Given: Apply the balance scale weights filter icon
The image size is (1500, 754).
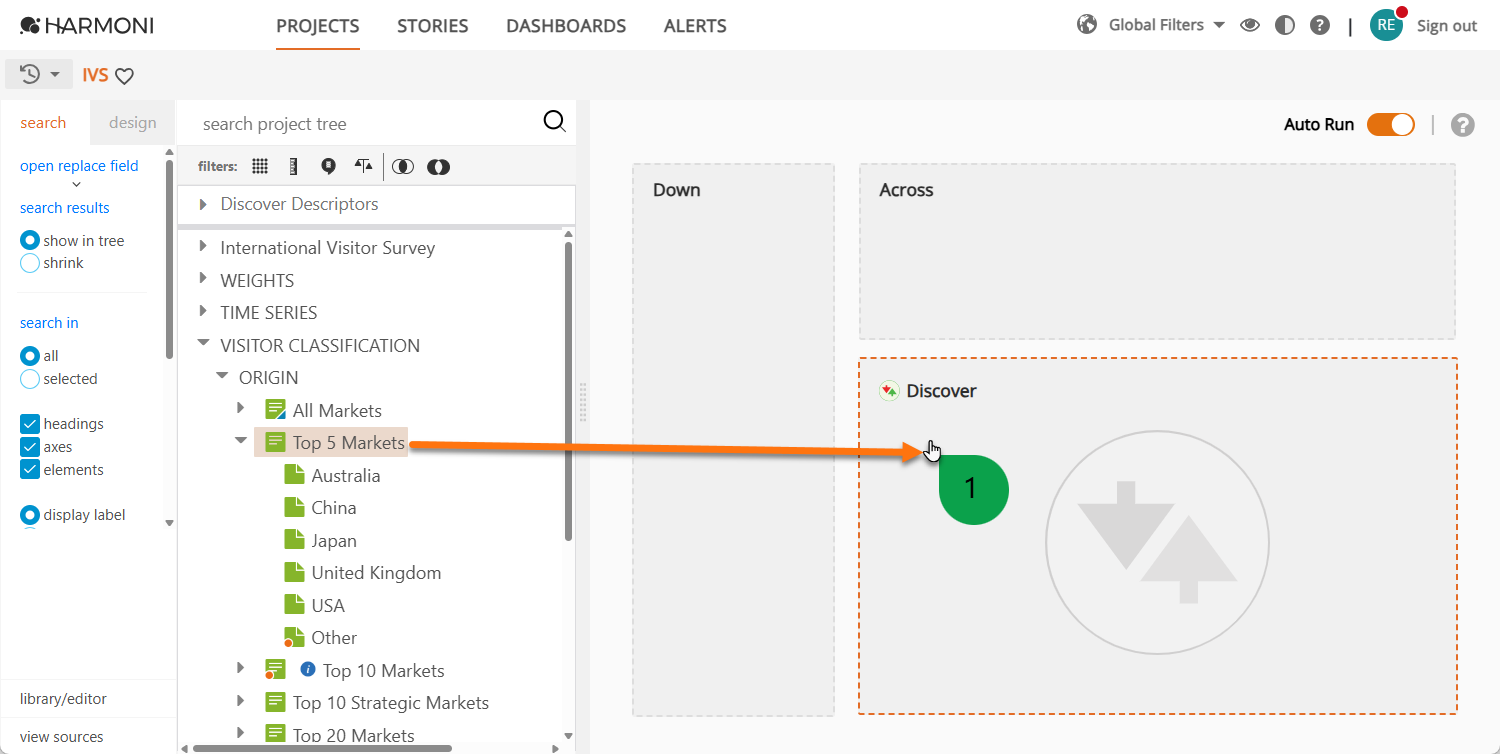Looking at the screenshot, I should point(363,166).
